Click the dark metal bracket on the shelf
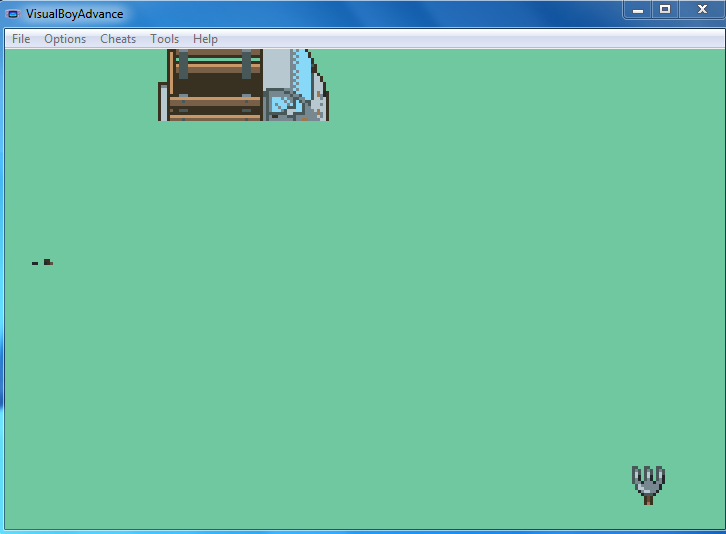 [x=183, y=64]
